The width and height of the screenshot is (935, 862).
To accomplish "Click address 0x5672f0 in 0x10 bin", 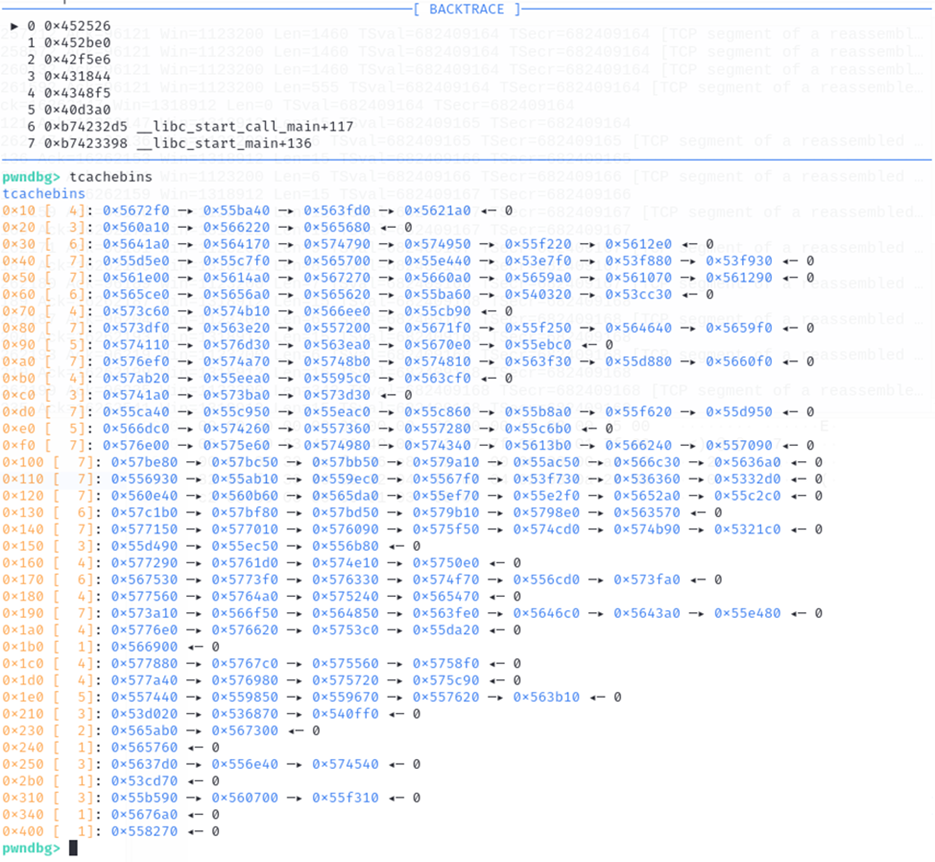I will tap(136, 210).
